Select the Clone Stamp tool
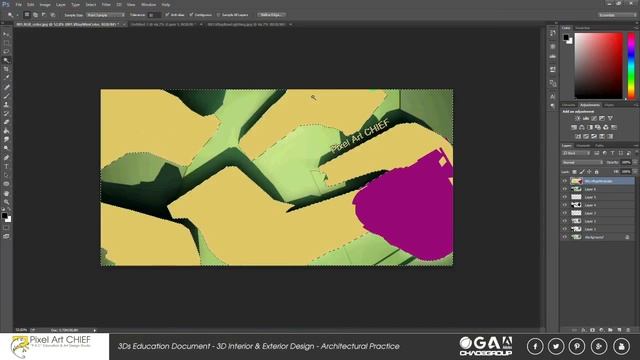The width and height of the screenshot is (640, 360). tap(6, 104)
